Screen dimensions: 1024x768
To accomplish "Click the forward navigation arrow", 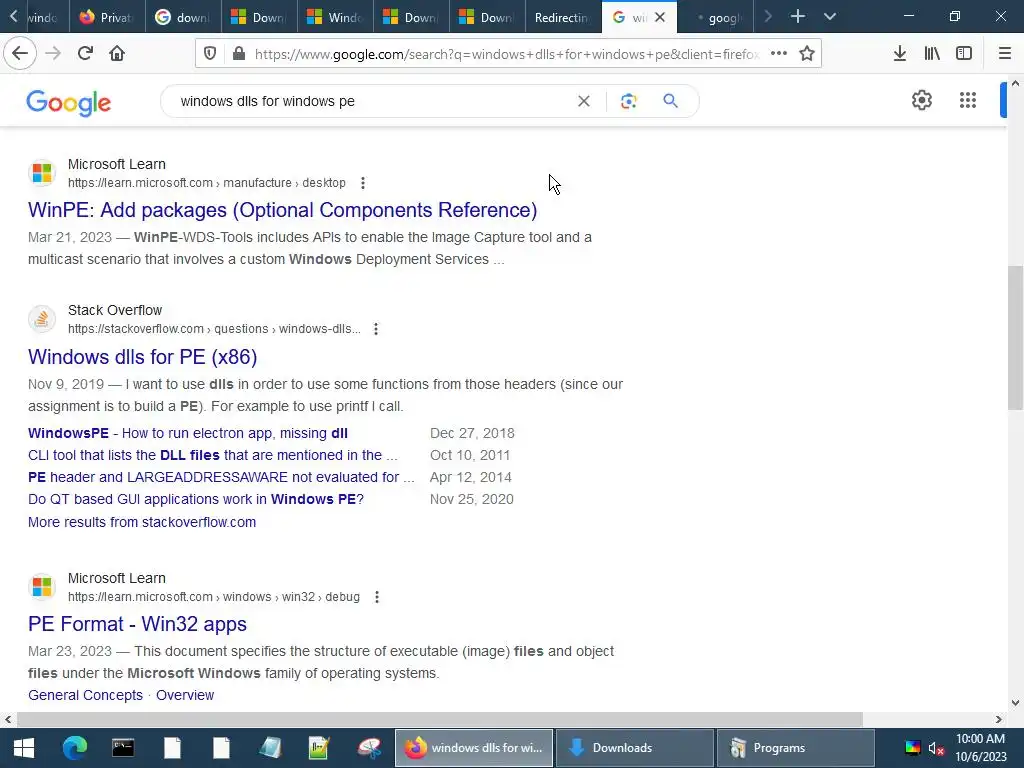I will pos(53,54).
